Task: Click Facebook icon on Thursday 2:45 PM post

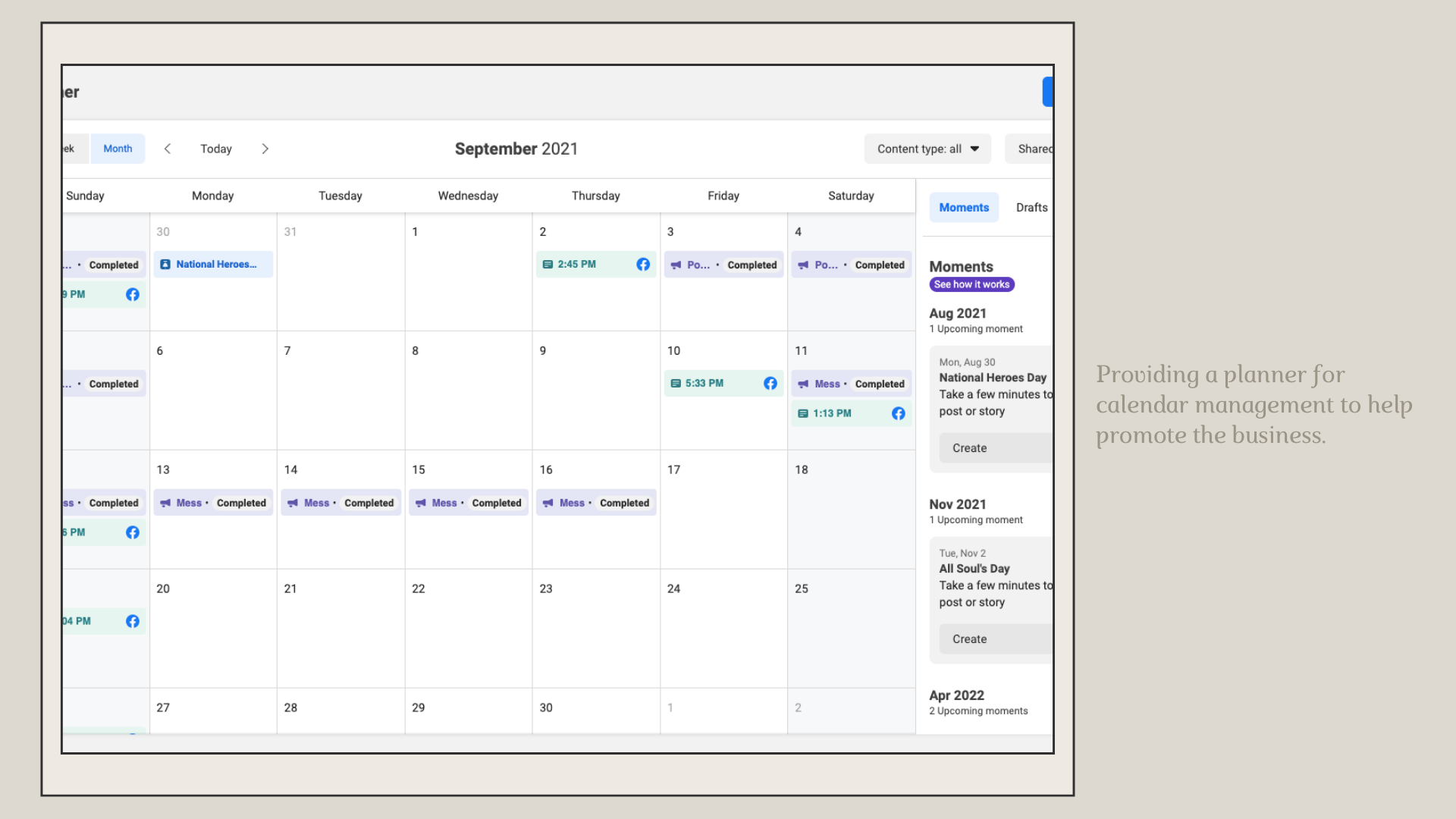Action: tap(643, 265)
